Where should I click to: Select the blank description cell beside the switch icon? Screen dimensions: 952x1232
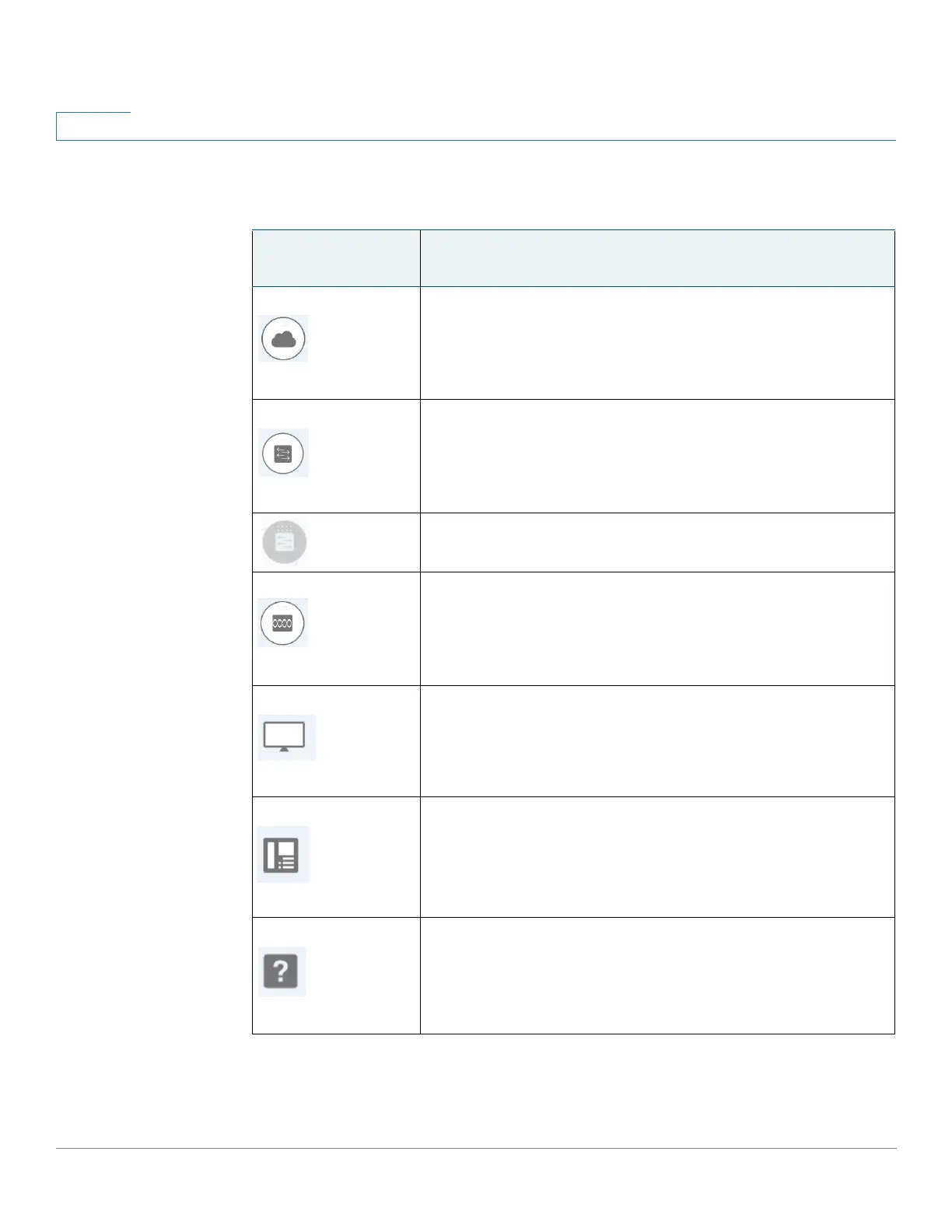pyautogui.click(x=657, y=456)
